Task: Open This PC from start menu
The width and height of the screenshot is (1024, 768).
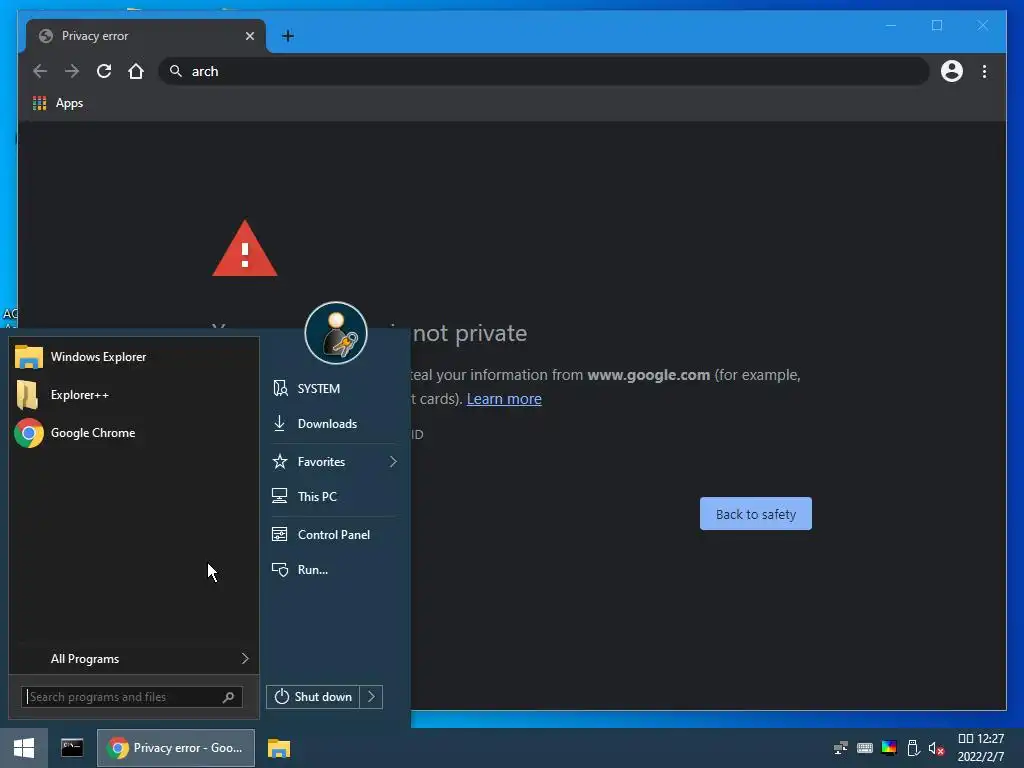Action: (334, 497)
